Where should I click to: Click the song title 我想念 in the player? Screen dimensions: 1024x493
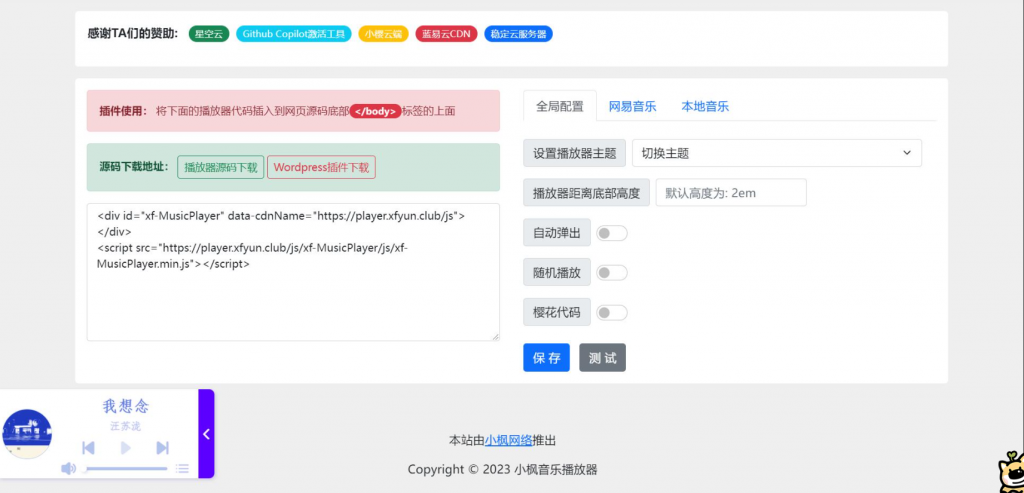(126, 406)
